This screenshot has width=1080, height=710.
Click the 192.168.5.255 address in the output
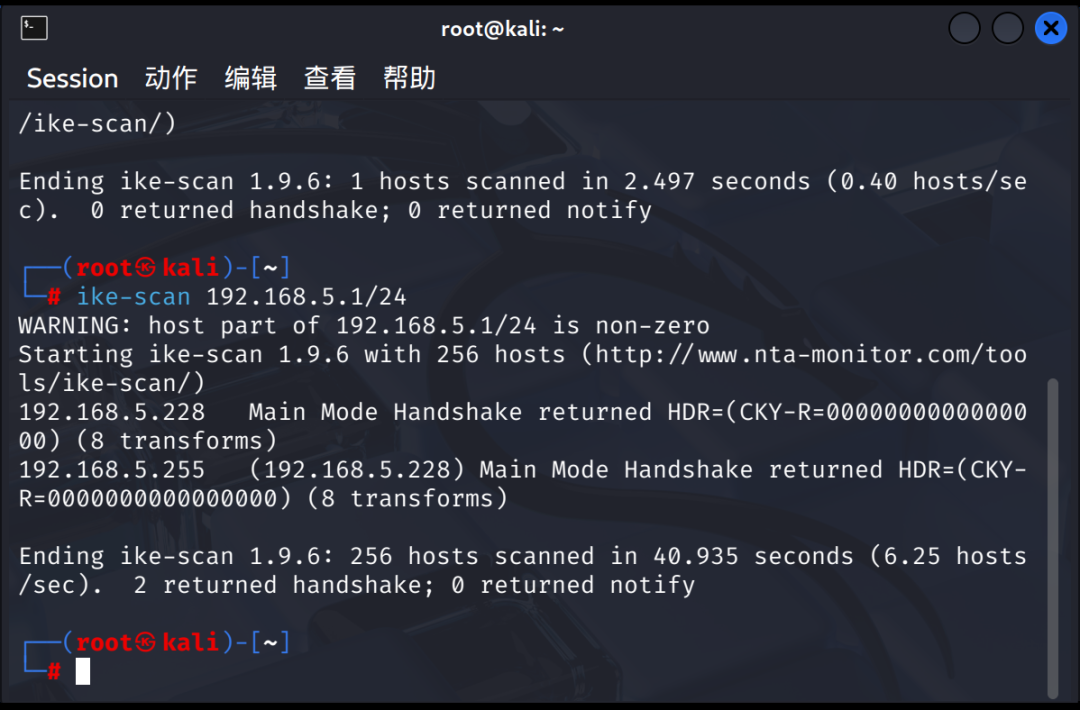(x=112, y=470)
